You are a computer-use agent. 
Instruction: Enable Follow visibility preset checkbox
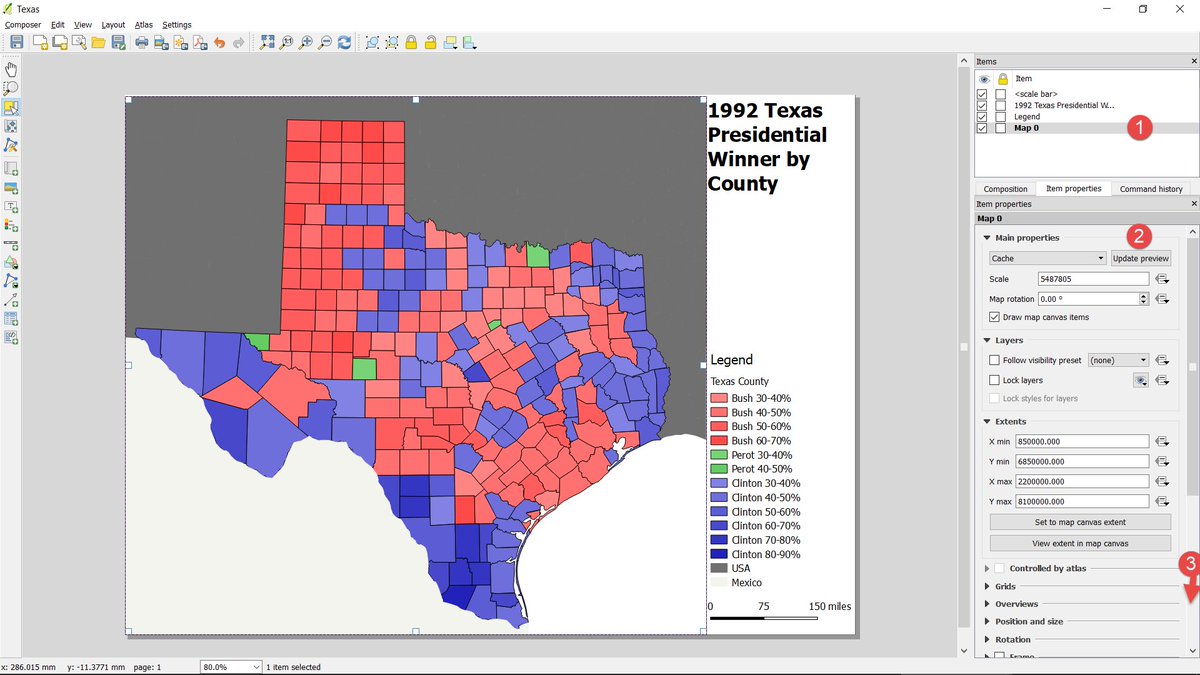tap(994, 360)
